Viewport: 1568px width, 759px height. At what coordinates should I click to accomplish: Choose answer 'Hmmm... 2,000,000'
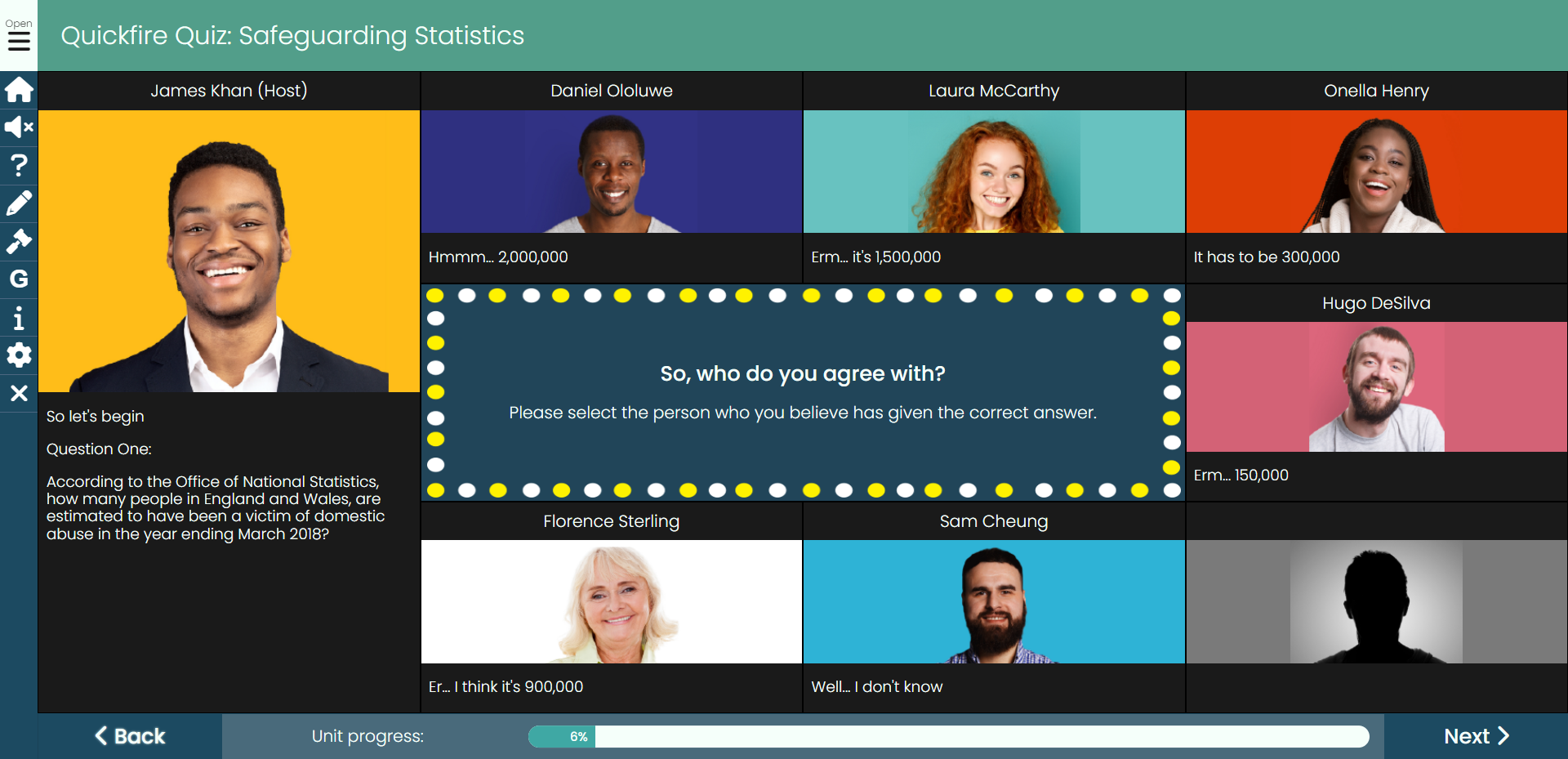pos(498,257)
